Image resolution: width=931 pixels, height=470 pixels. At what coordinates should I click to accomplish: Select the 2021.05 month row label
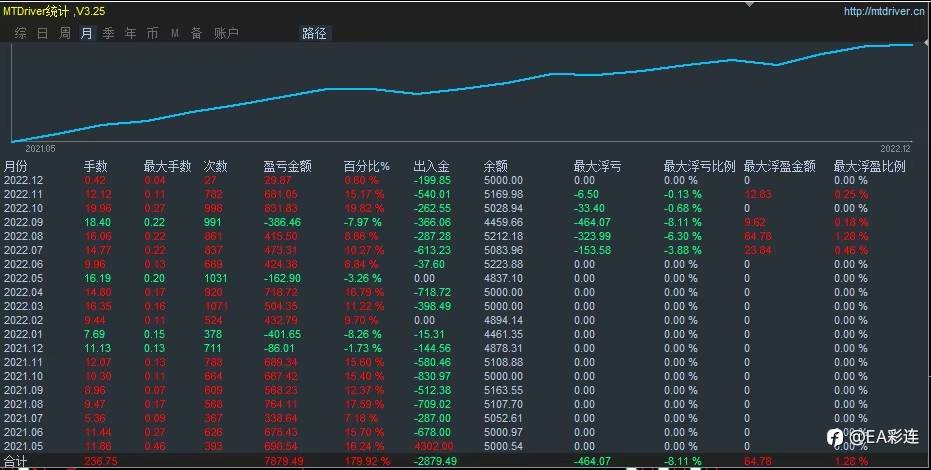(24, 446)
